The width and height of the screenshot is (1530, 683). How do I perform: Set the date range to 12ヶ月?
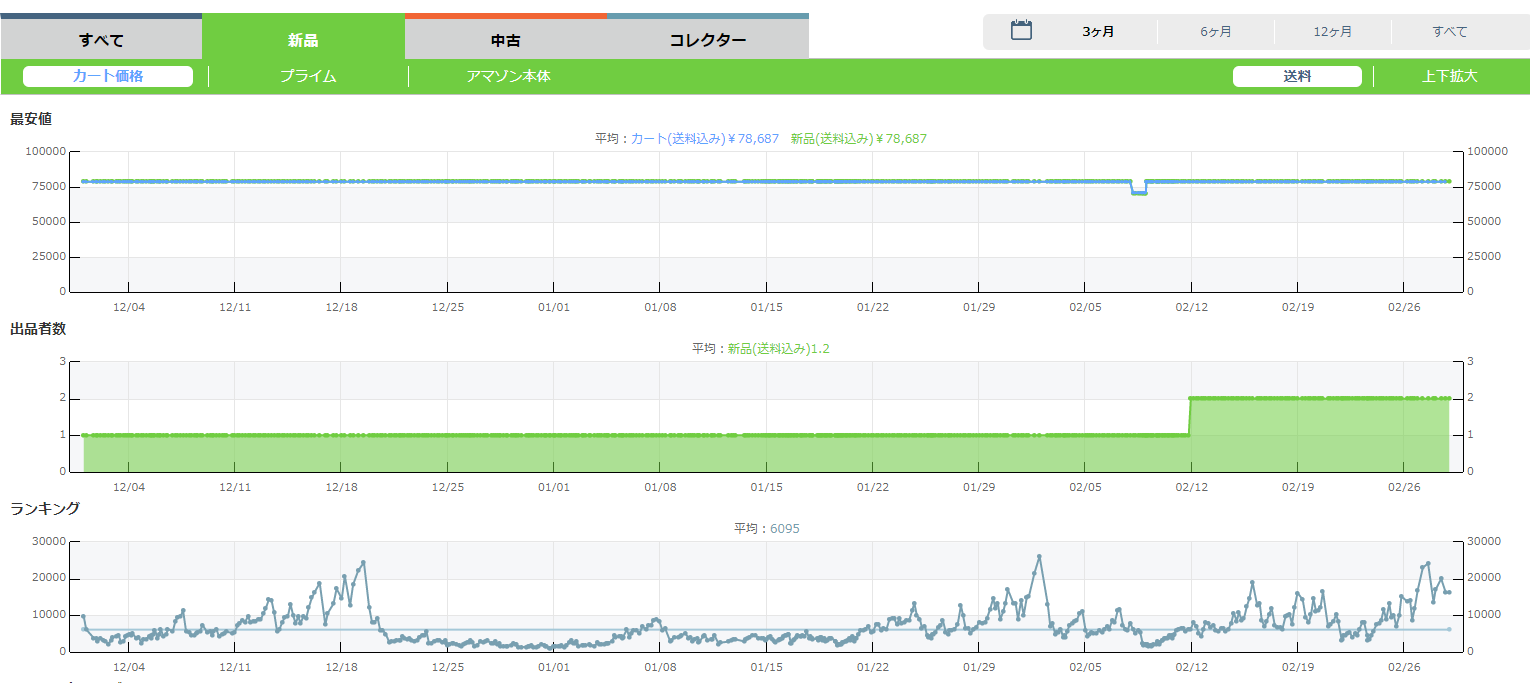pos(1332,32)
